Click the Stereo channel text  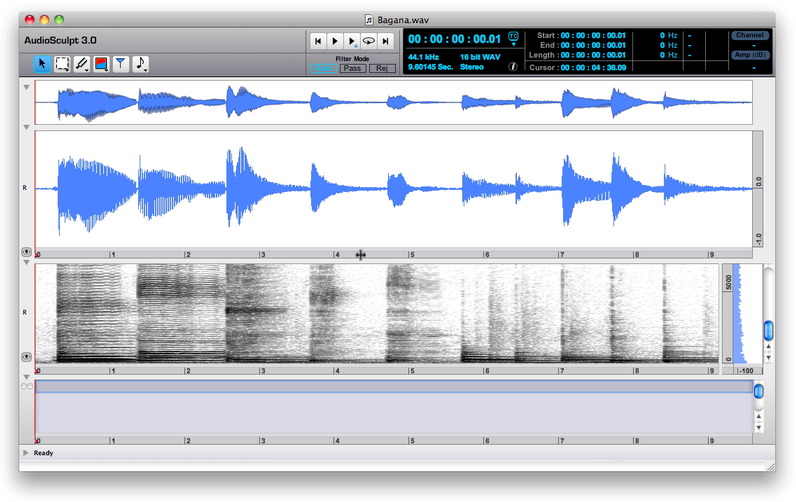coord(472,67)
